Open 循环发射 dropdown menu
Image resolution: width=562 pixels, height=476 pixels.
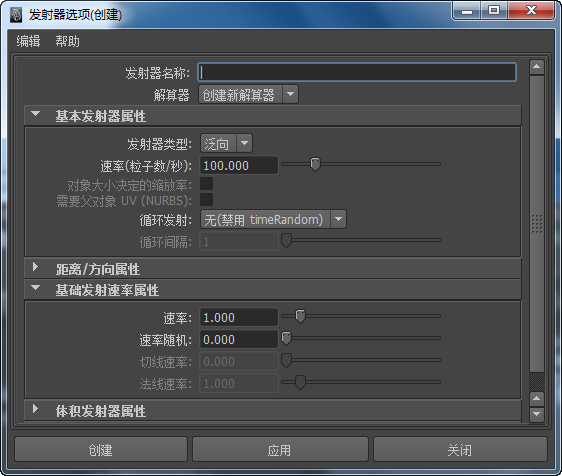point(273,219)
